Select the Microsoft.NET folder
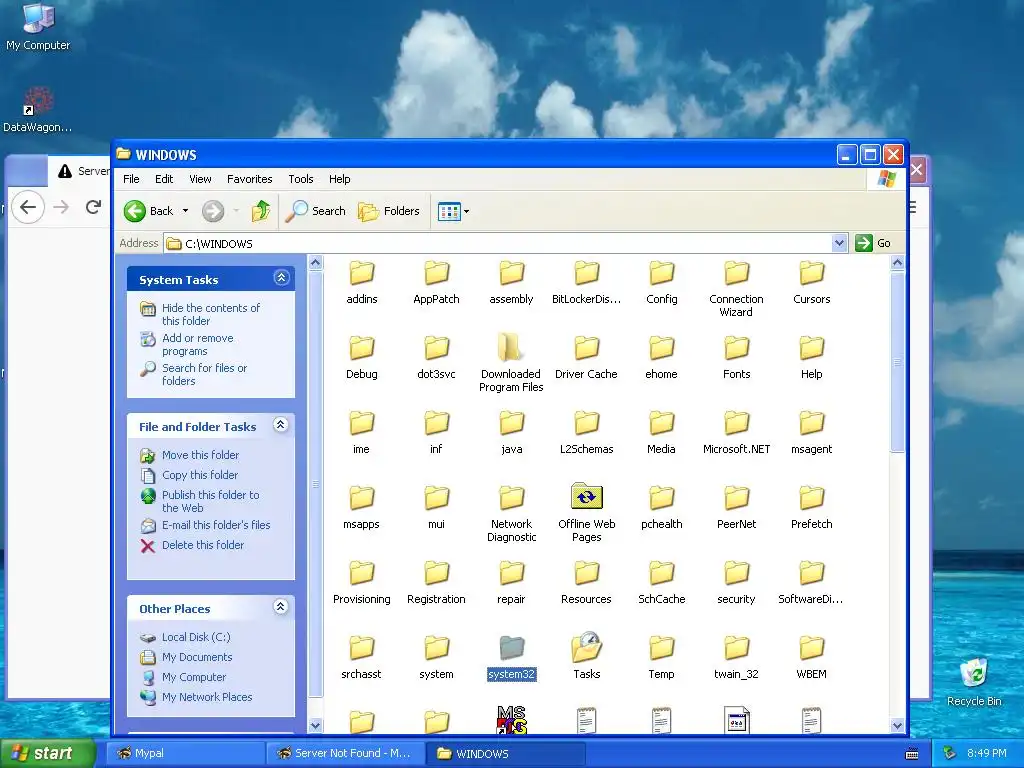 [x=736, y=423]
